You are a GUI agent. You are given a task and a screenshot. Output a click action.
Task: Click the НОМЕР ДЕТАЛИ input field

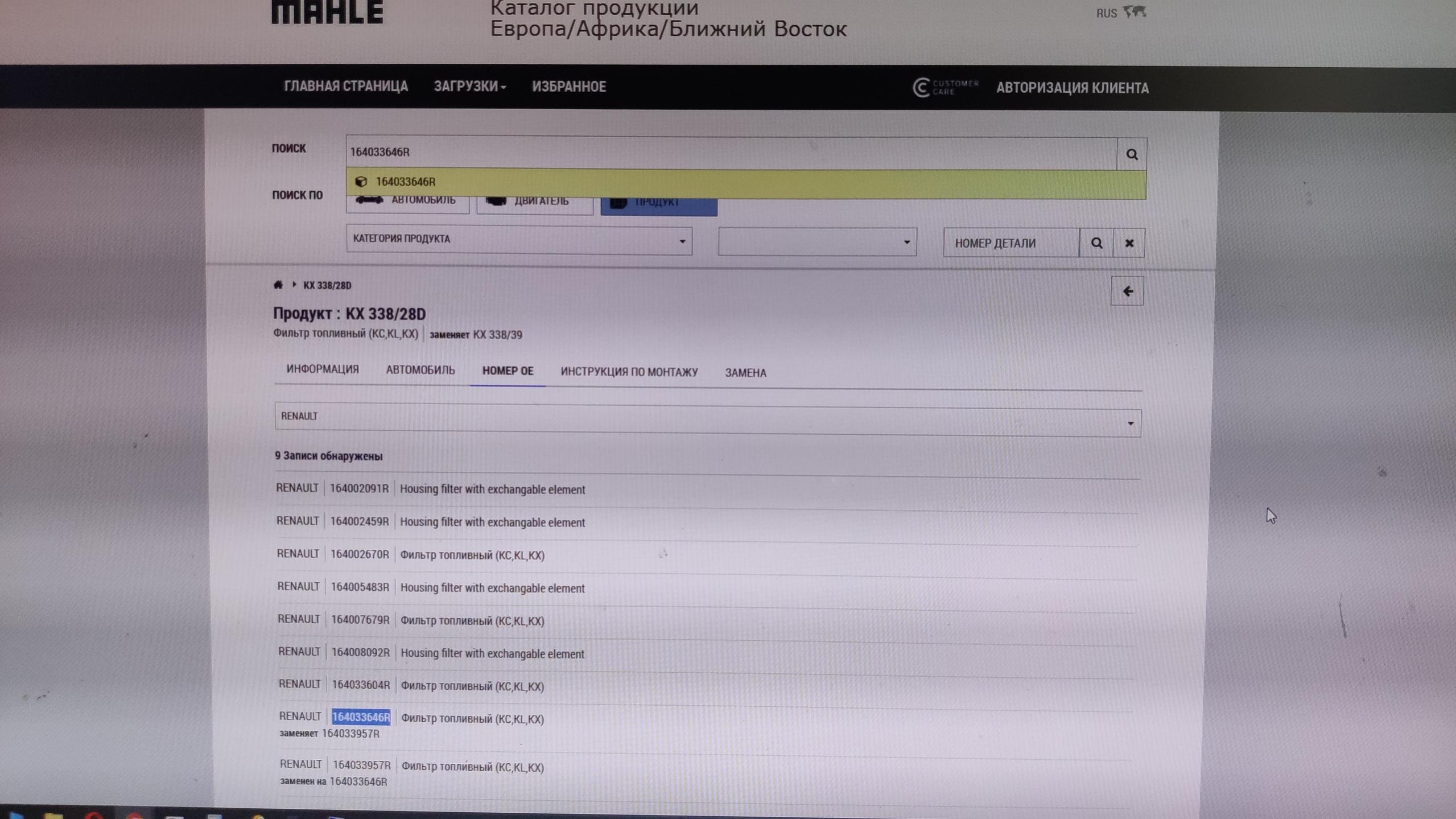click(1010, 243)
